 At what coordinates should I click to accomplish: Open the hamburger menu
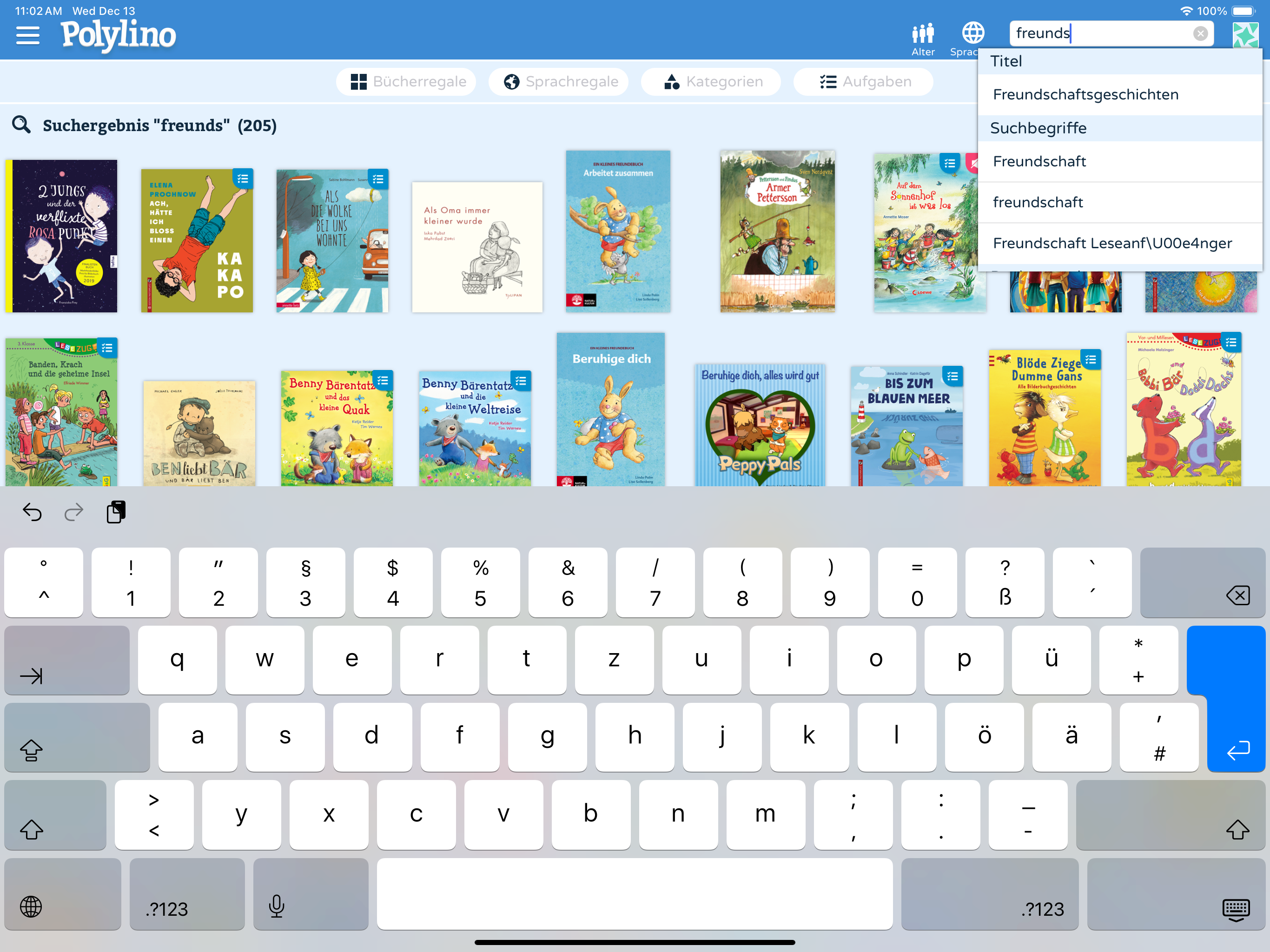[x=27, y=36]
